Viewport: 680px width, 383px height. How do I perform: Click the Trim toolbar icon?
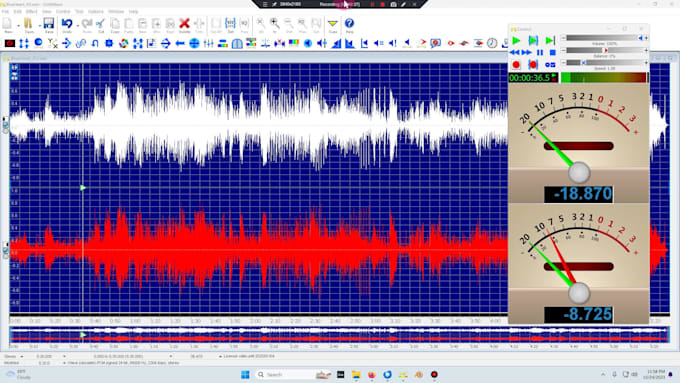(199, 24)
